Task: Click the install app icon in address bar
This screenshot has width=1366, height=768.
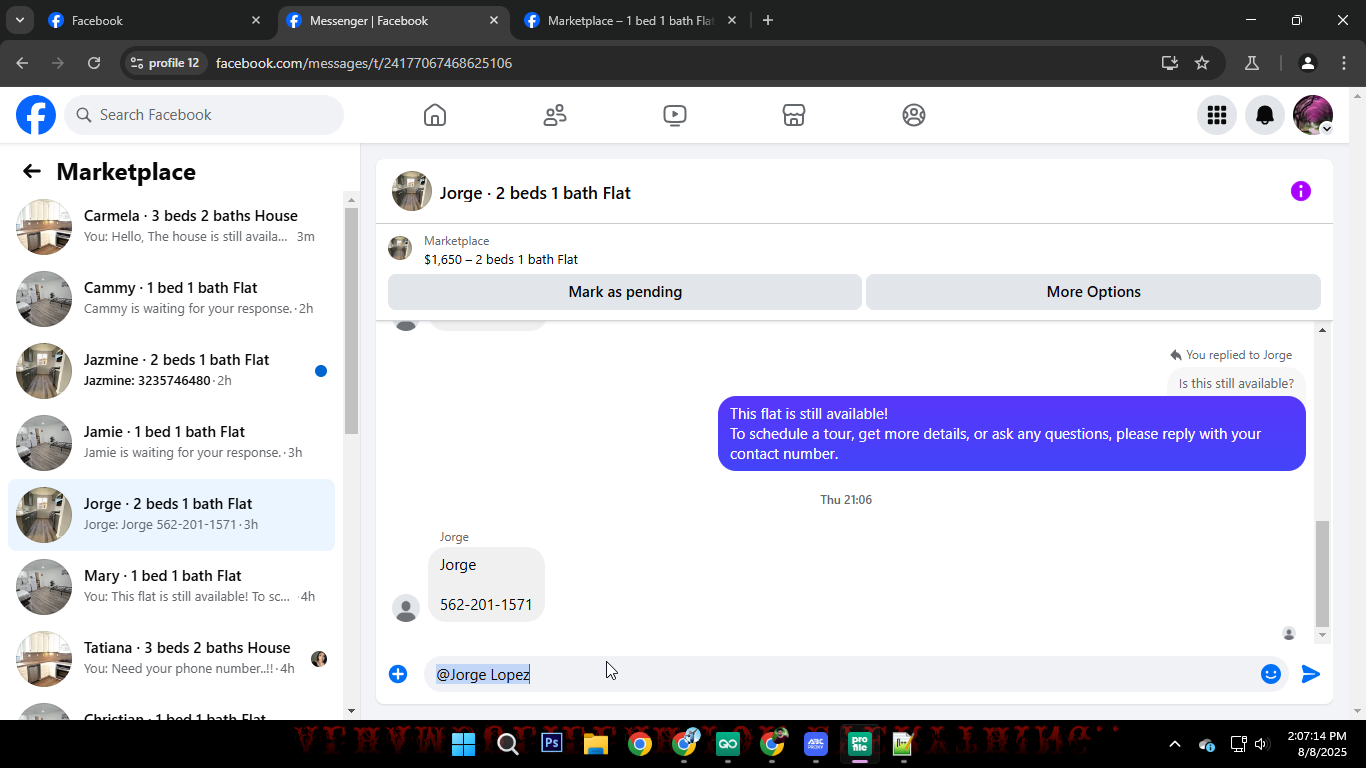Action: 1170,63
